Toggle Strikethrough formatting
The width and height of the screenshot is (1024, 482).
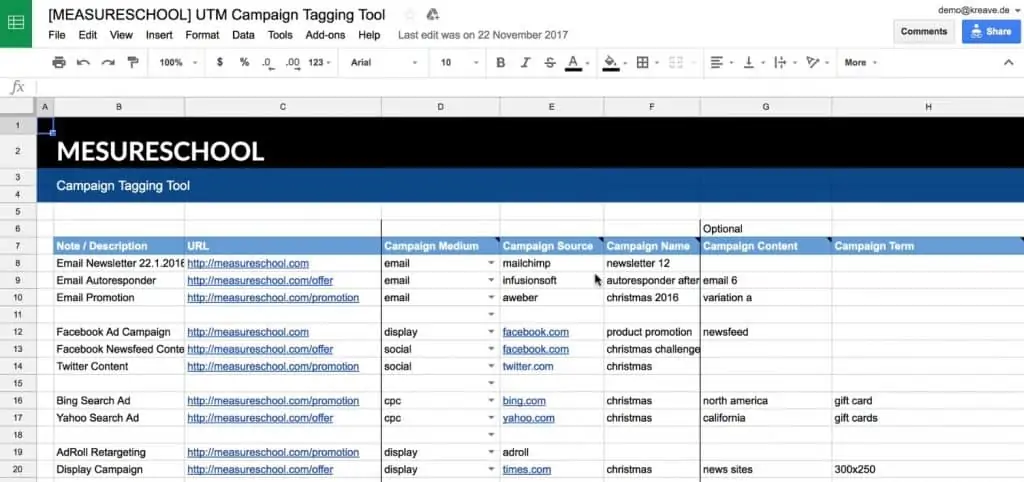coord(550,63)
